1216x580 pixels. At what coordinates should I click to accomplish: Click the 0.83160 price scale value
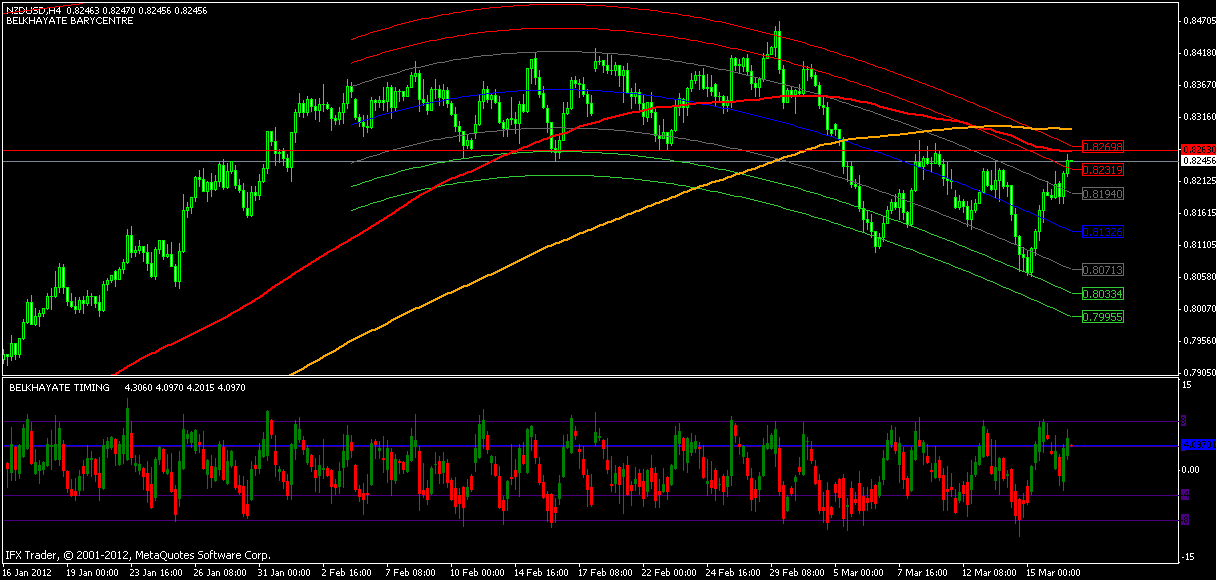point(1199,116)
